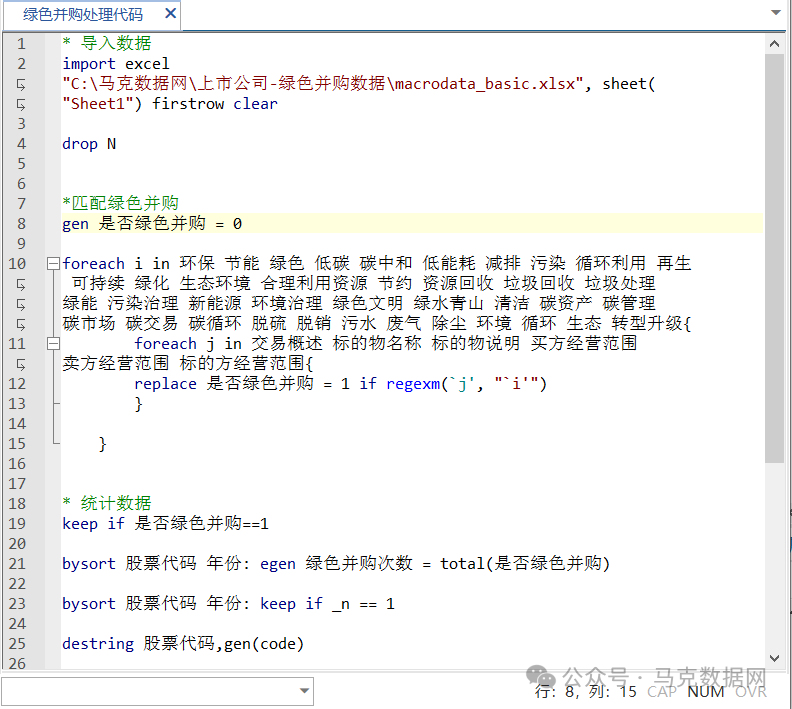Open the bottom-left combo box dropdown

[304, 691]
